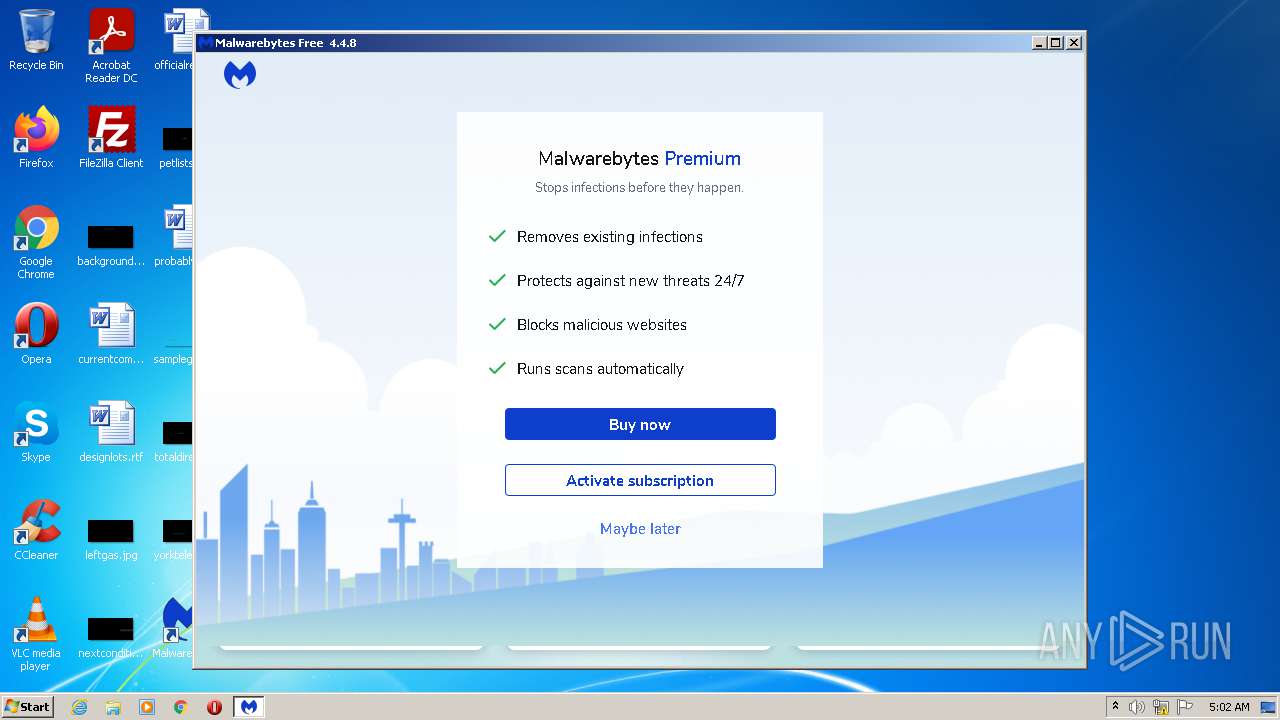The width and height of the screenshot is (1280, 720).
Task: Click the Buy now button
Action: click(x=640, y=424)
